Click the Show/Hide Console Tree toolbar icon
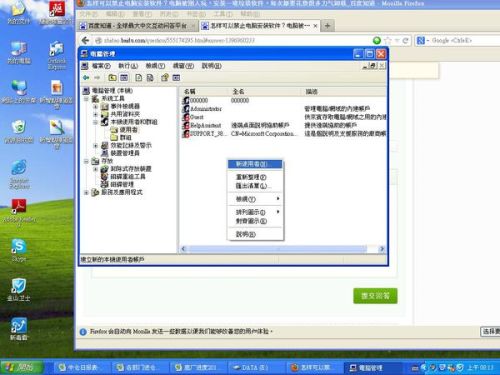Viewport: 500px width, 375px height. 124,78
